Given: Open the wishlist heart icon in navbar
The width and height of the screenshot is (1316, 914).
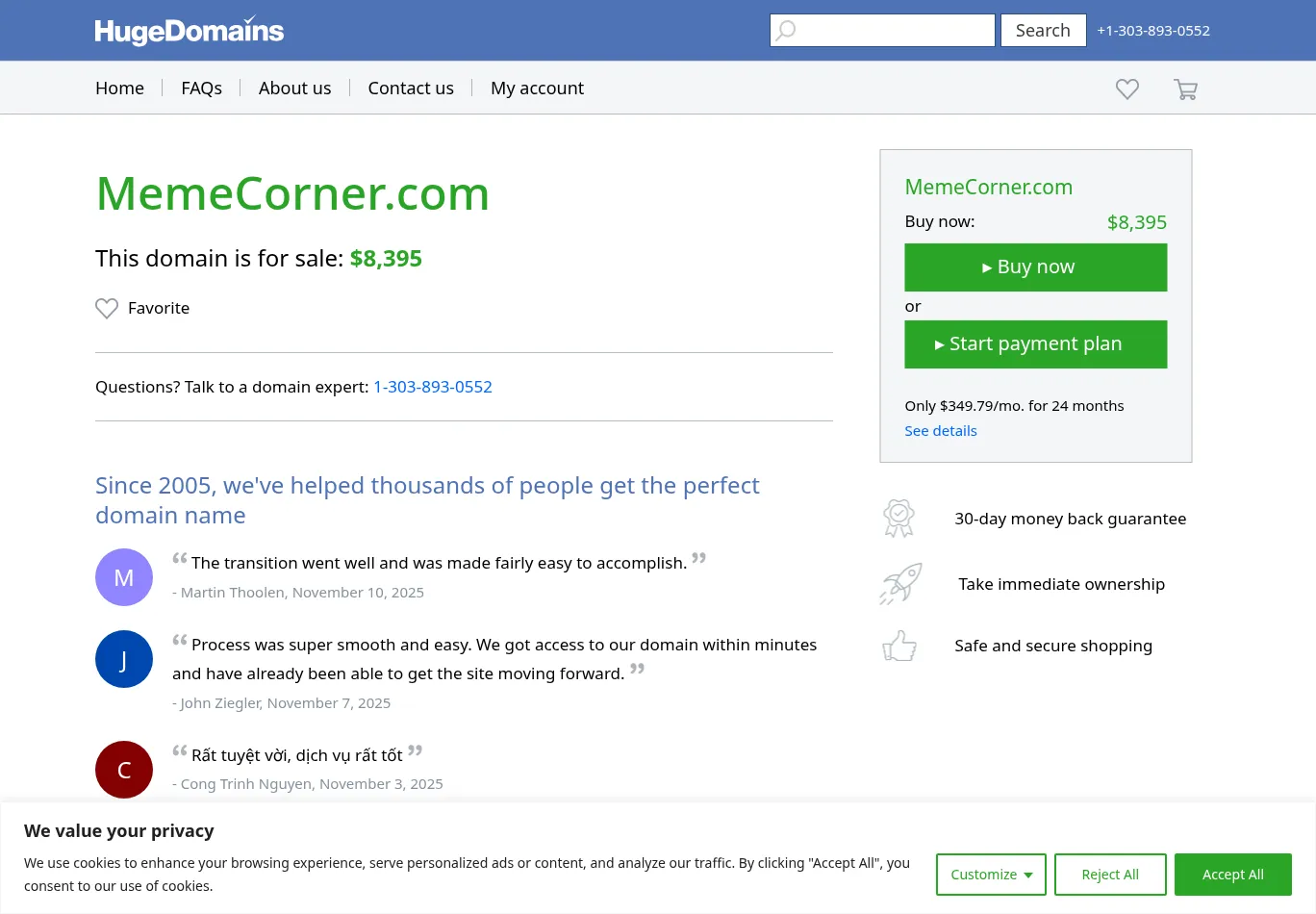Looking at the screenshot, I should click(1127, 89).
